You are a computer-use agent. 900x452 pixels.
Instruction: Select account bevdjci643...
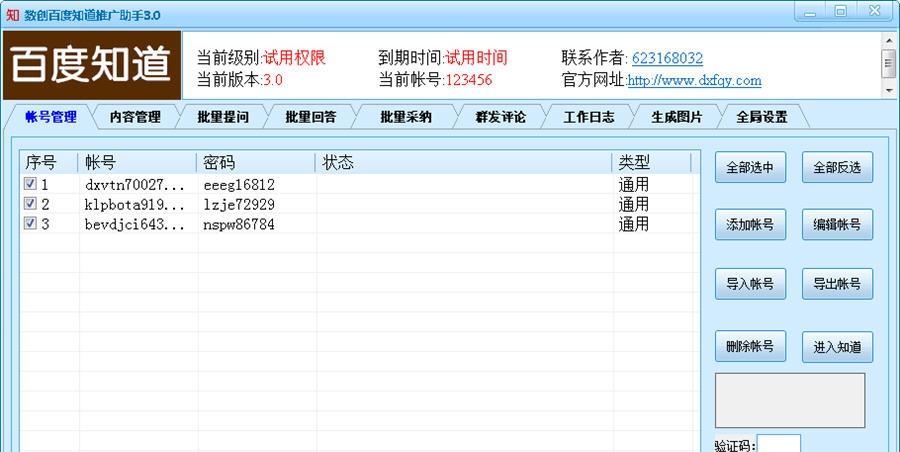click(x=135, y=224)
